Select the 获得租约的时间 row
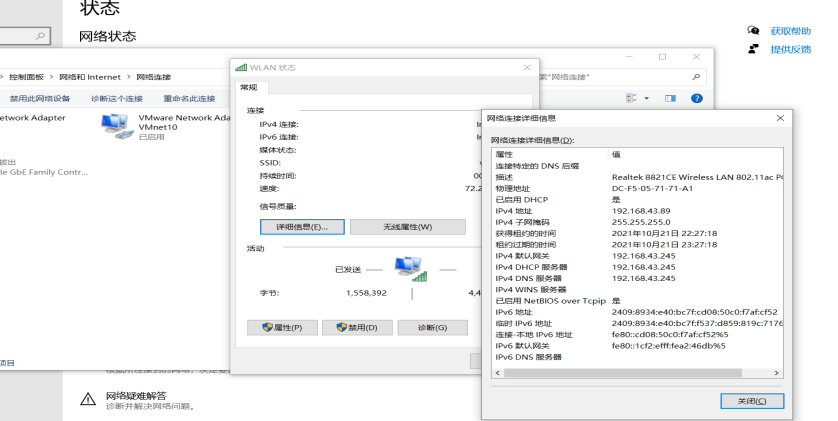The image size is (838, 421). pos(638,233)
